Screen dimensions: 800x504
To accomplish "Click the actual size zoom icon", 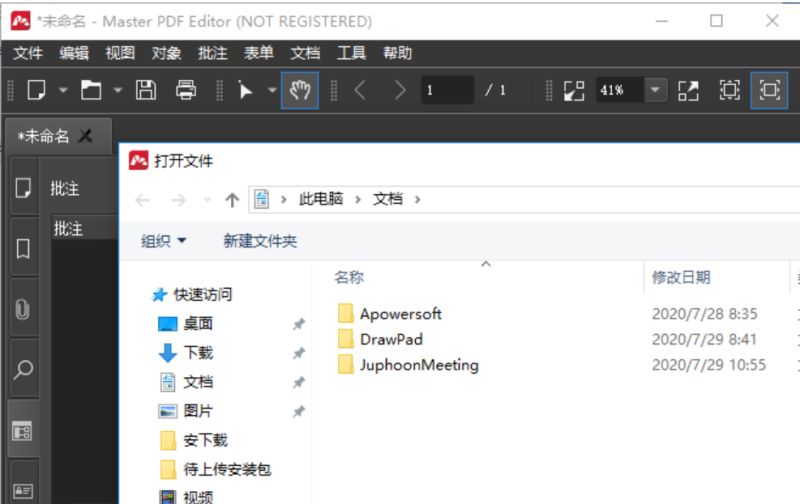I will coord(688,90).
